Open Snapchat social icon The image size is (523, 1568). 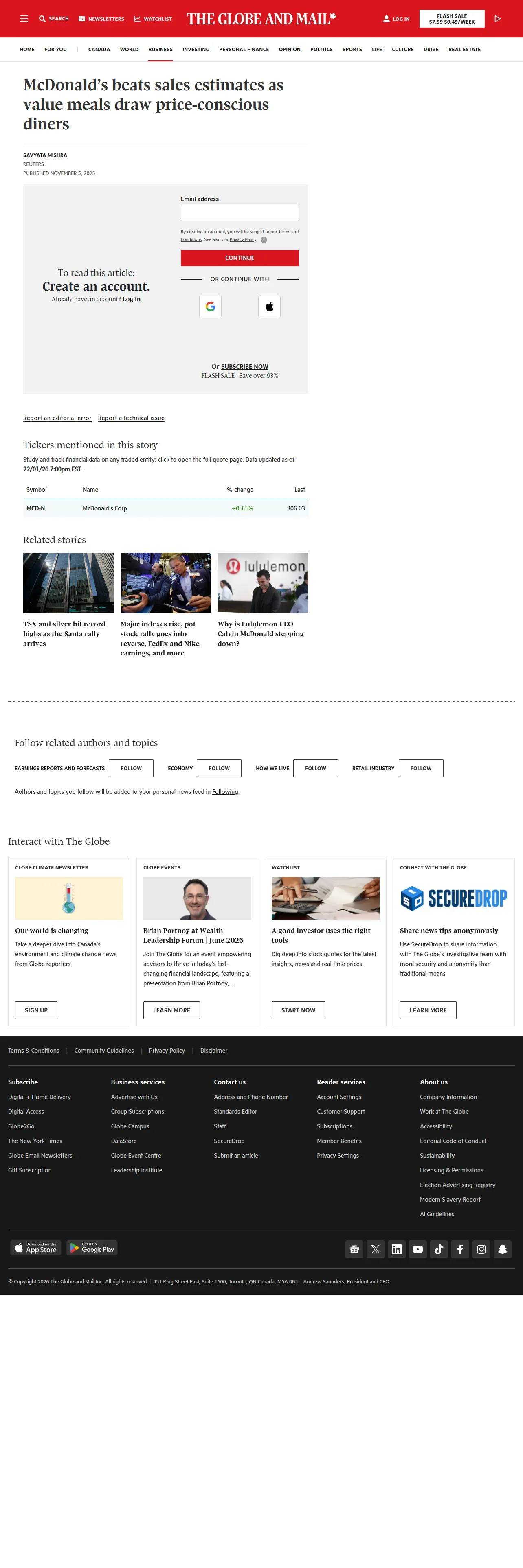pyautogui.click(x=502, y=1249)
